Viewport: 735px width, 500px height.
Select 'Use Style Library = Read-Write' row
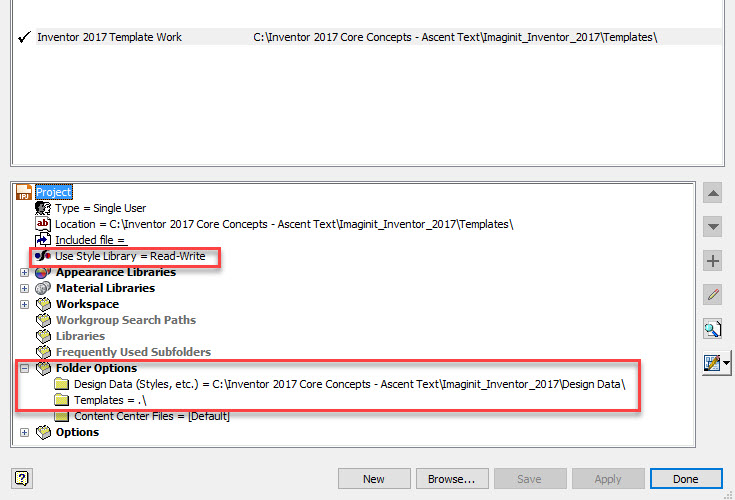(x=130, y=256)
